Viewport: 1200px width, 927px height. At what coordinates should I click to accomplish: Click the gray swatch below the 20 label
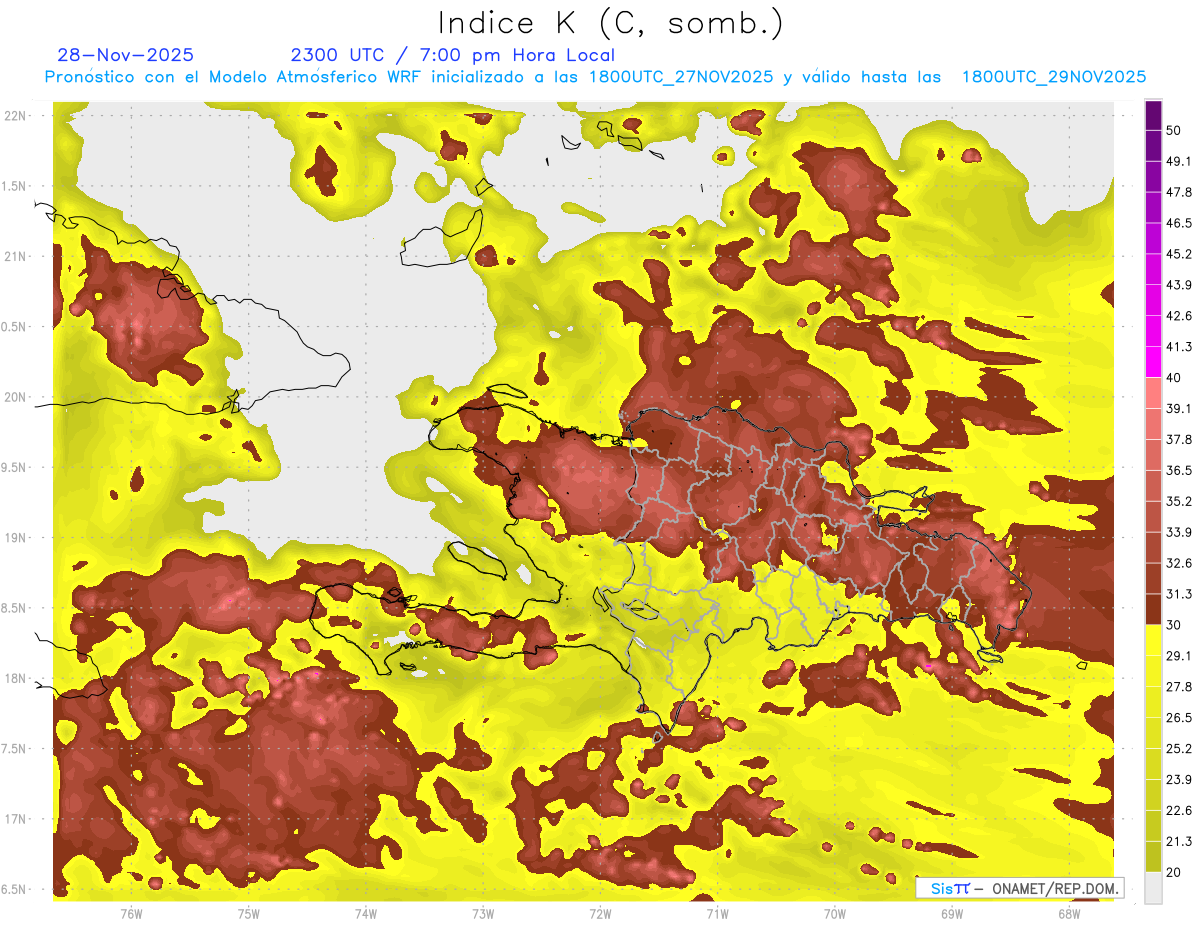1153,888
